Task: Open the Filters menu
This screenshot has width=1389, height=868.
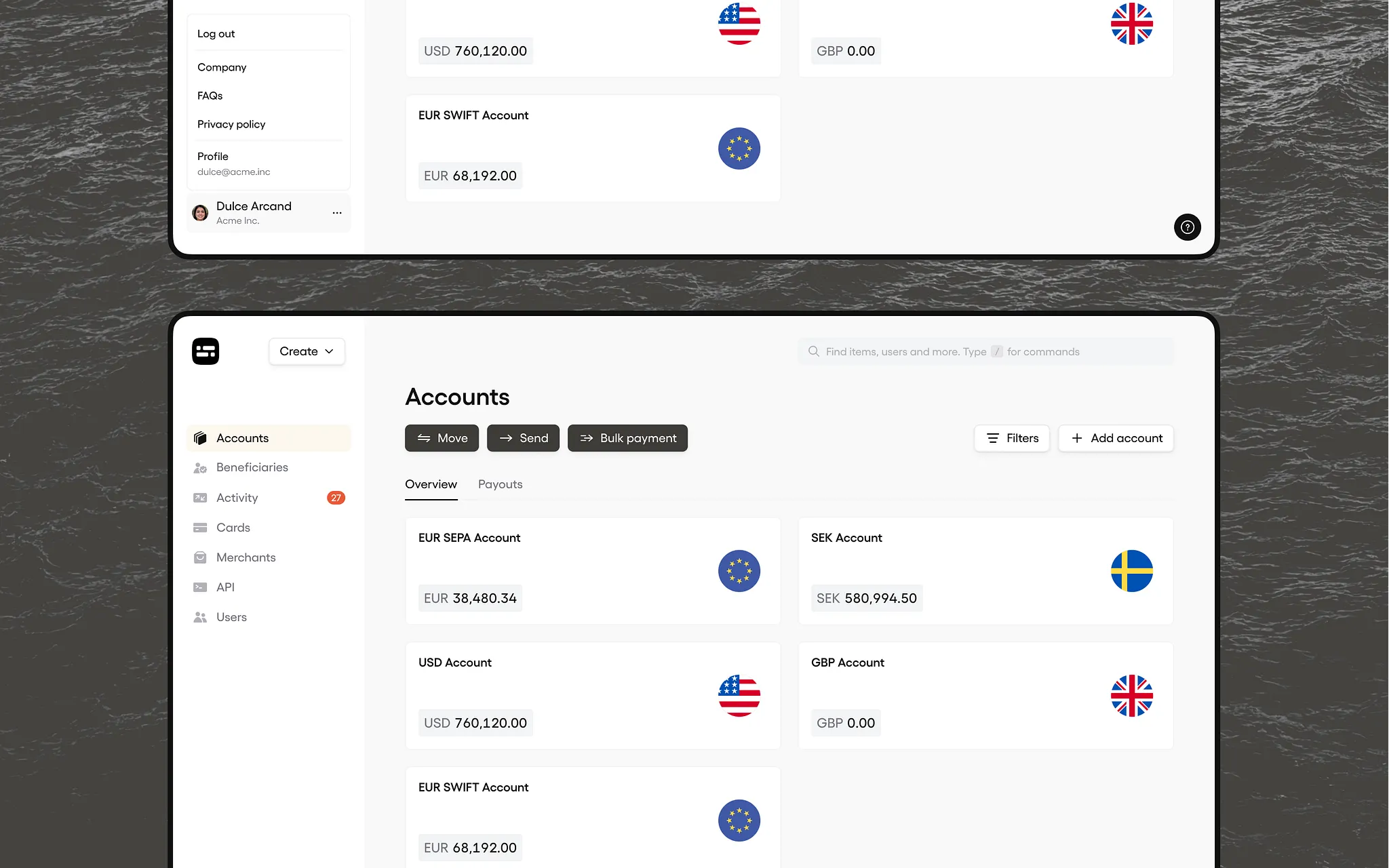Action: point(1012,438)
